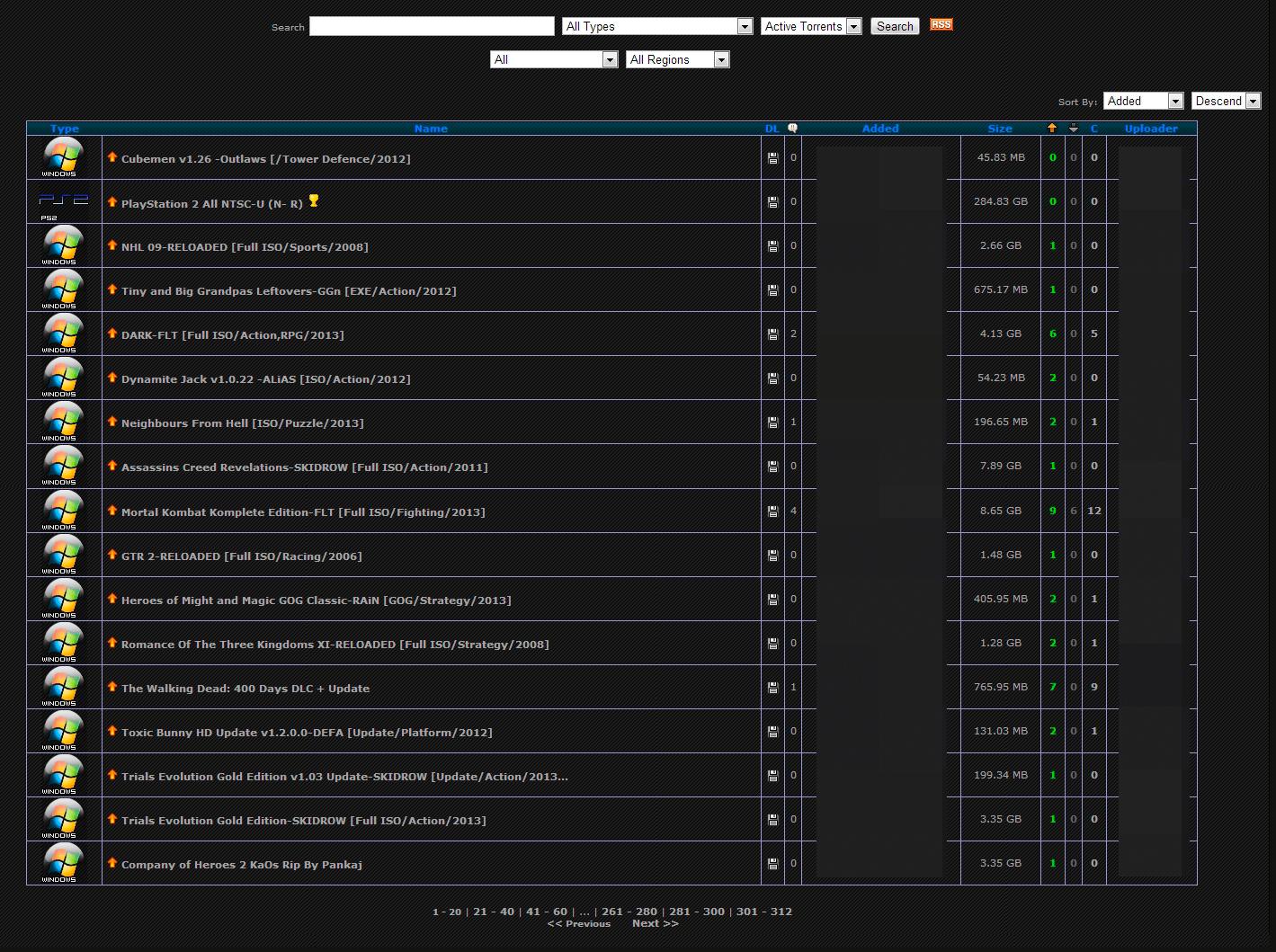The height and width of the screenshot is (952, 1276).
Task: Open Assassins Creed Revelations-SKIDROW torrent link
Action: click(305, 467)
